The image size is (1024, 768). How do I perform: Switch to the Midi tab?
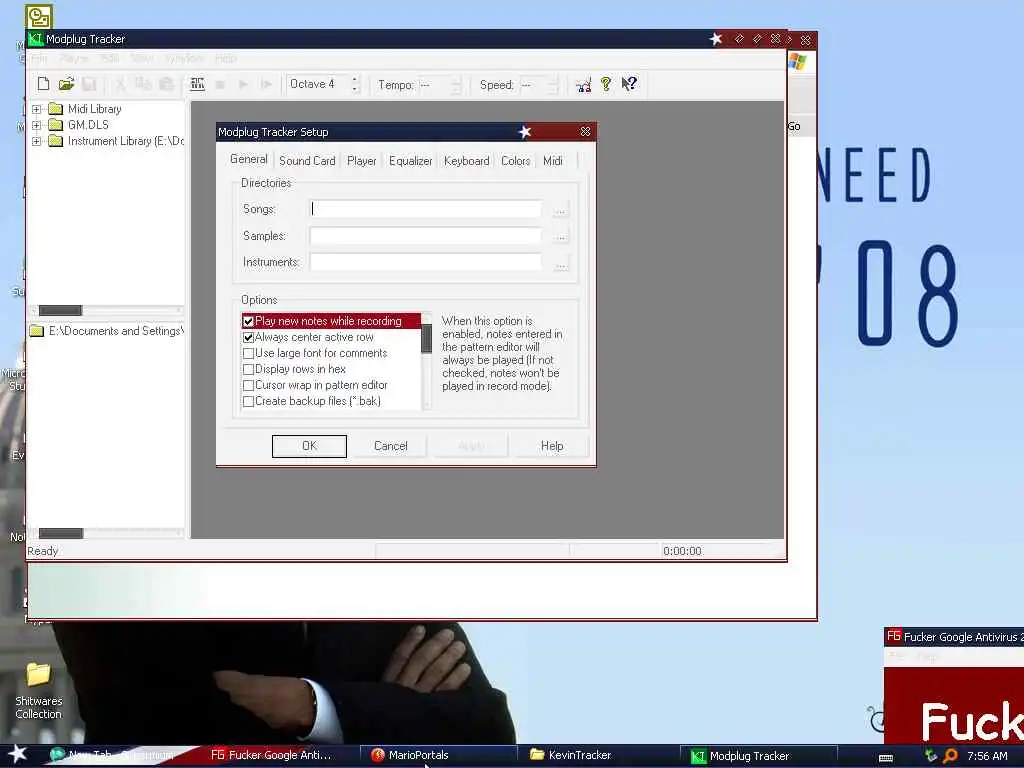552,161
